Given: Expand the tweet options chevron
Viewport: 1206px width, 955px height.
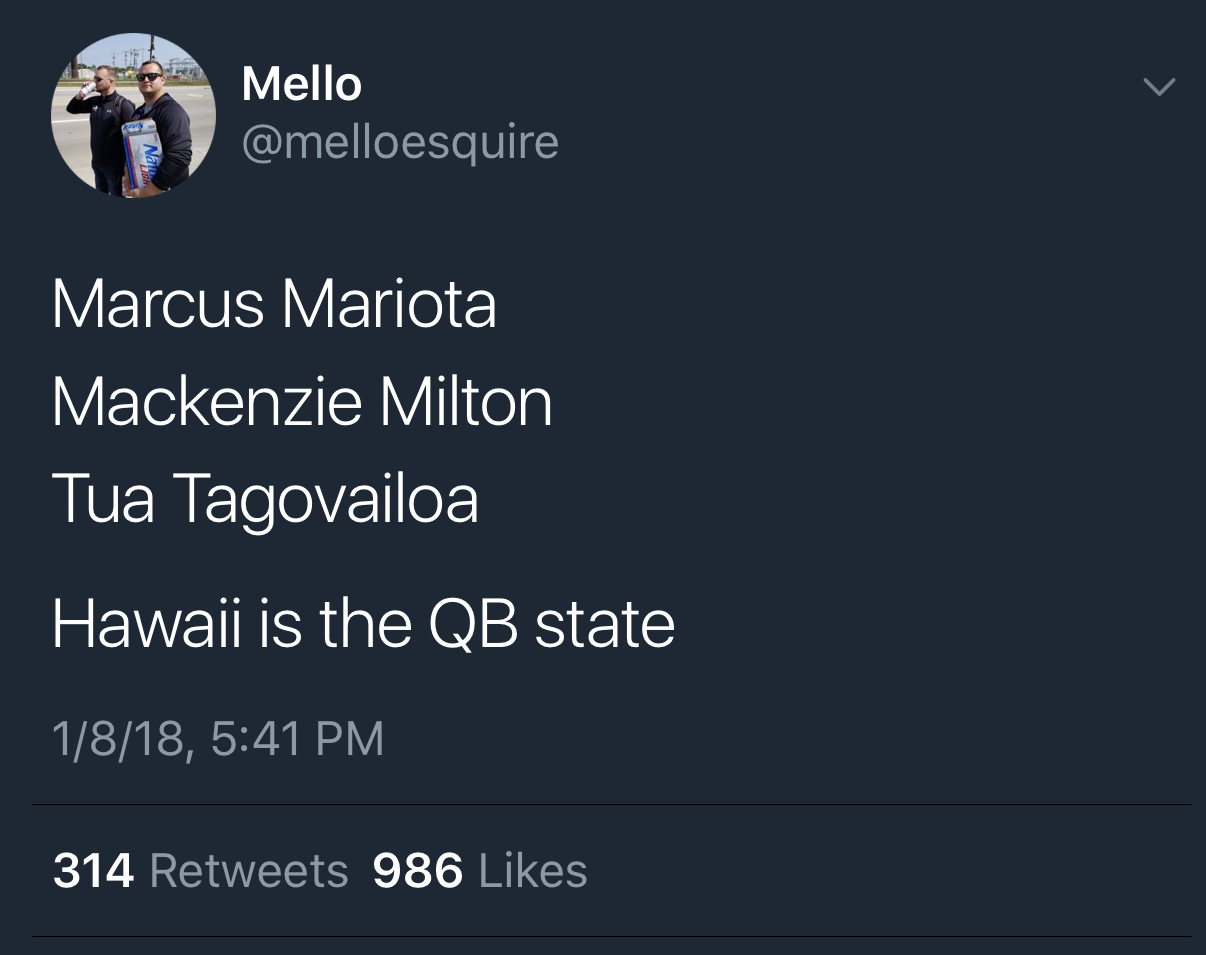Looking at the screenshot, I should [x=1159, y=88].
